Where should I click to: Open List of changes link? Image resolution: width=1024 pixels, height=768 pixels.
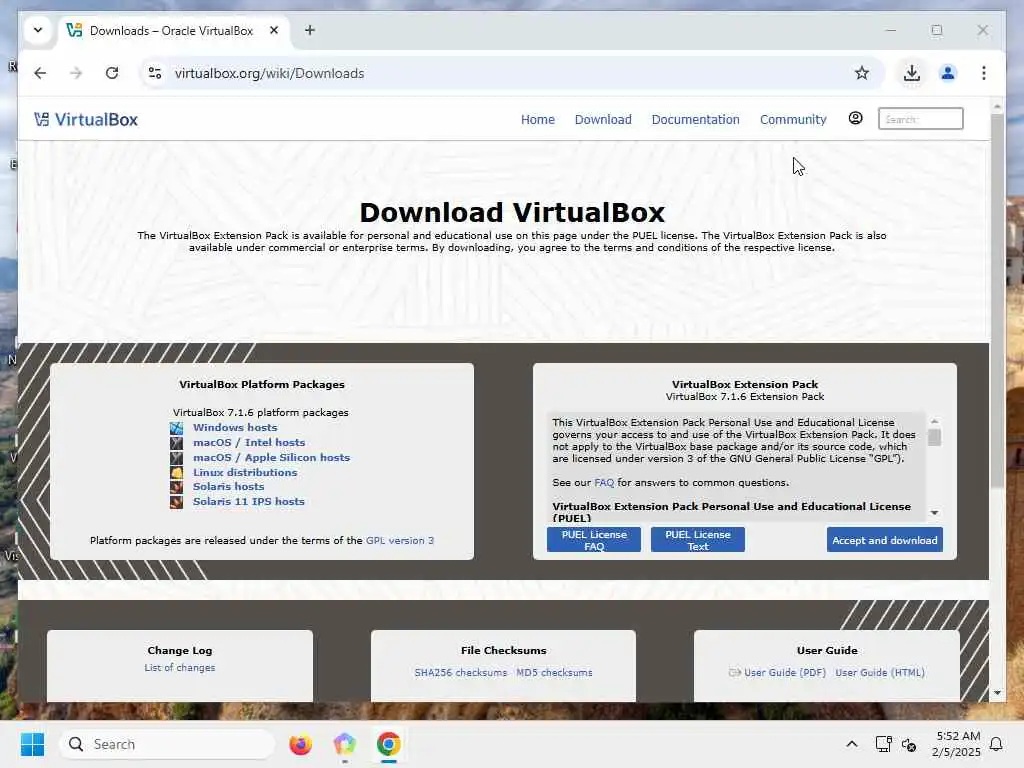pos(180,667)
